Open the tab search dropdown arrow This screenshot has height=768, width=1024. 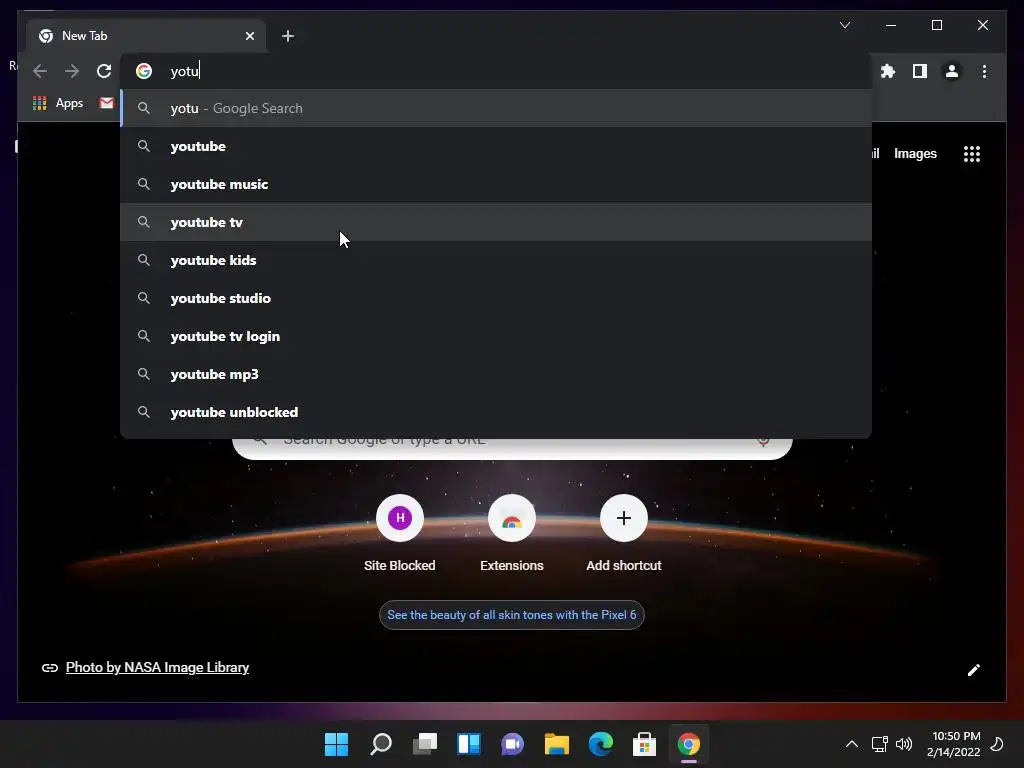845,25
